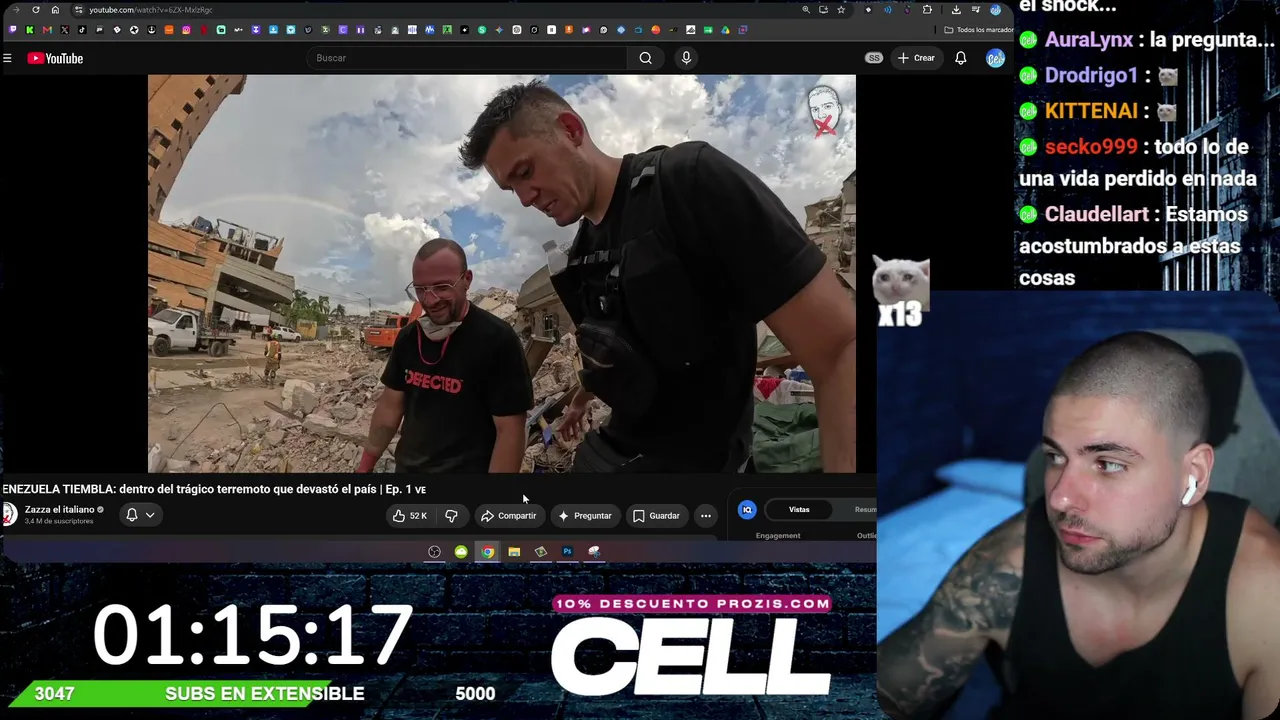Like the video with 52 K likes

[410, 516]
